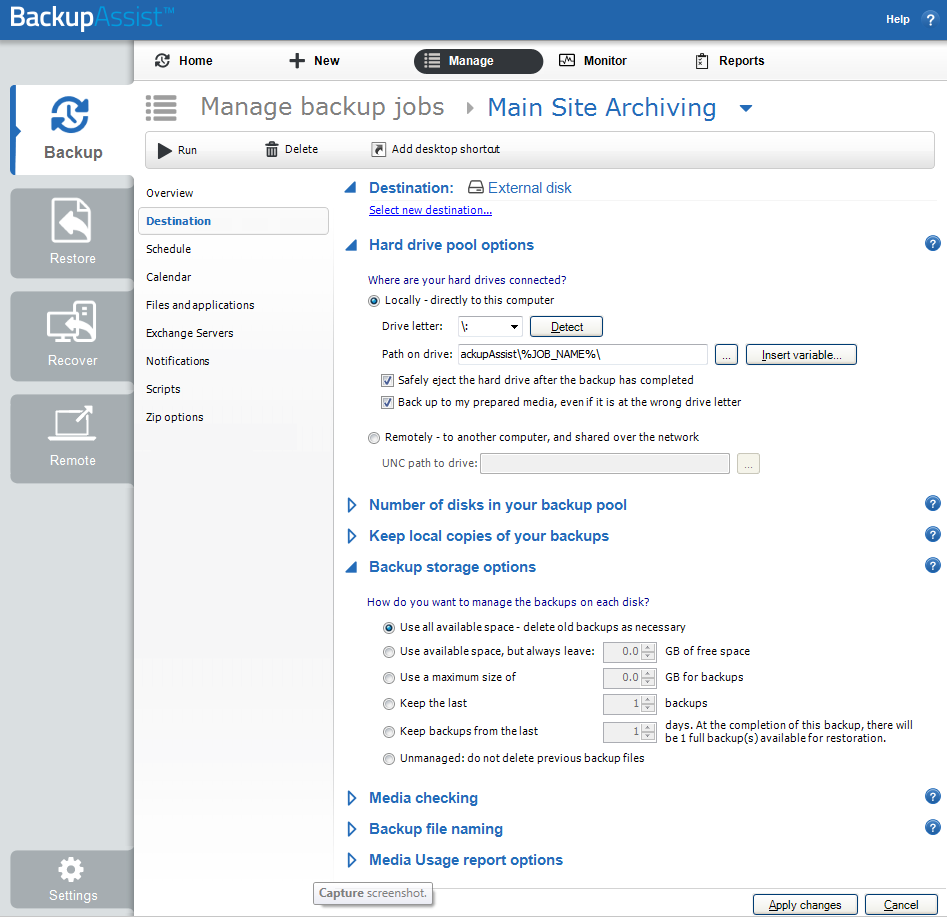Toggle back up to prepared media checkbox
Image resolution: width=947 pixels, height=917 pixels.
tap(387, 402)
